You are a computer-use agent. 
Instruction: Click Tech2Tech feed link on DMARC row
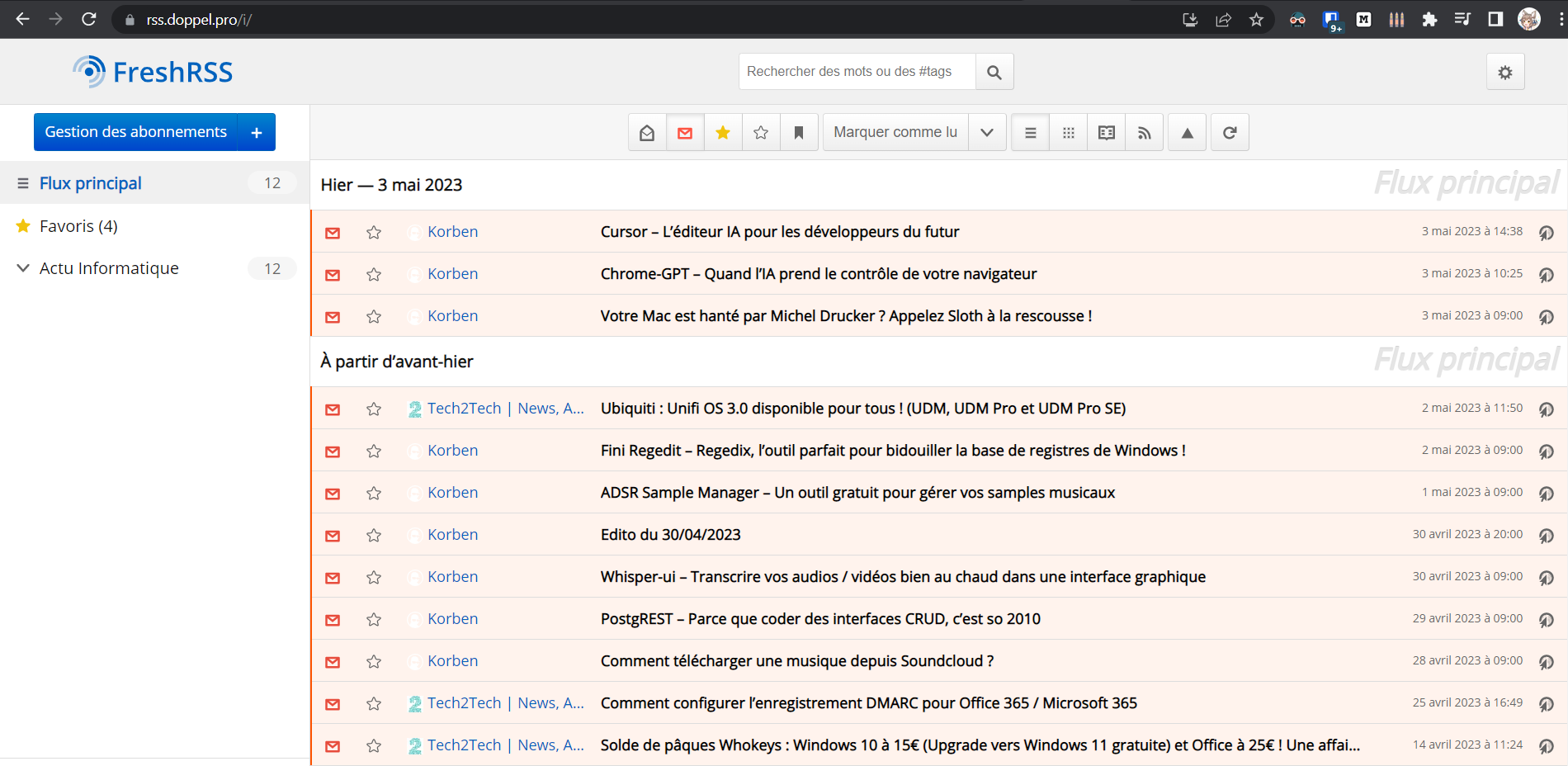pyautogui.click(x=505, y=703)
